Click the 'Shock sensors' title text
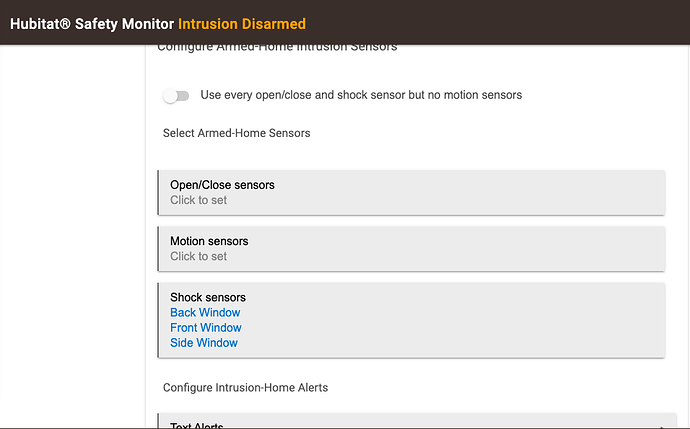This screenshot has width=690, height=429. click(208, 297)
